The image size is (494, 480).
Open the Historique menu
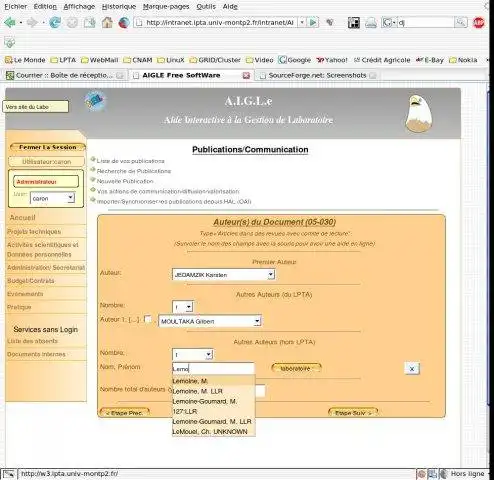coord(119,7)
